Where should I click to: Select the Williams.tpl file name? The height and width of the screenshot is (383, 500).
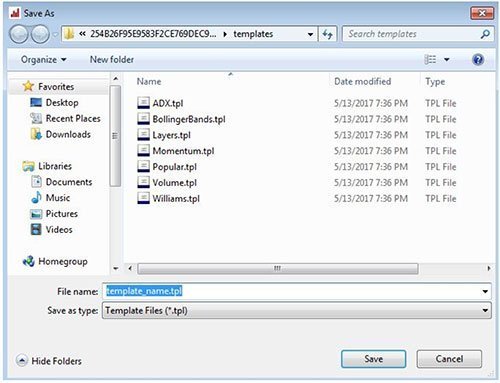tap(176, 199)
